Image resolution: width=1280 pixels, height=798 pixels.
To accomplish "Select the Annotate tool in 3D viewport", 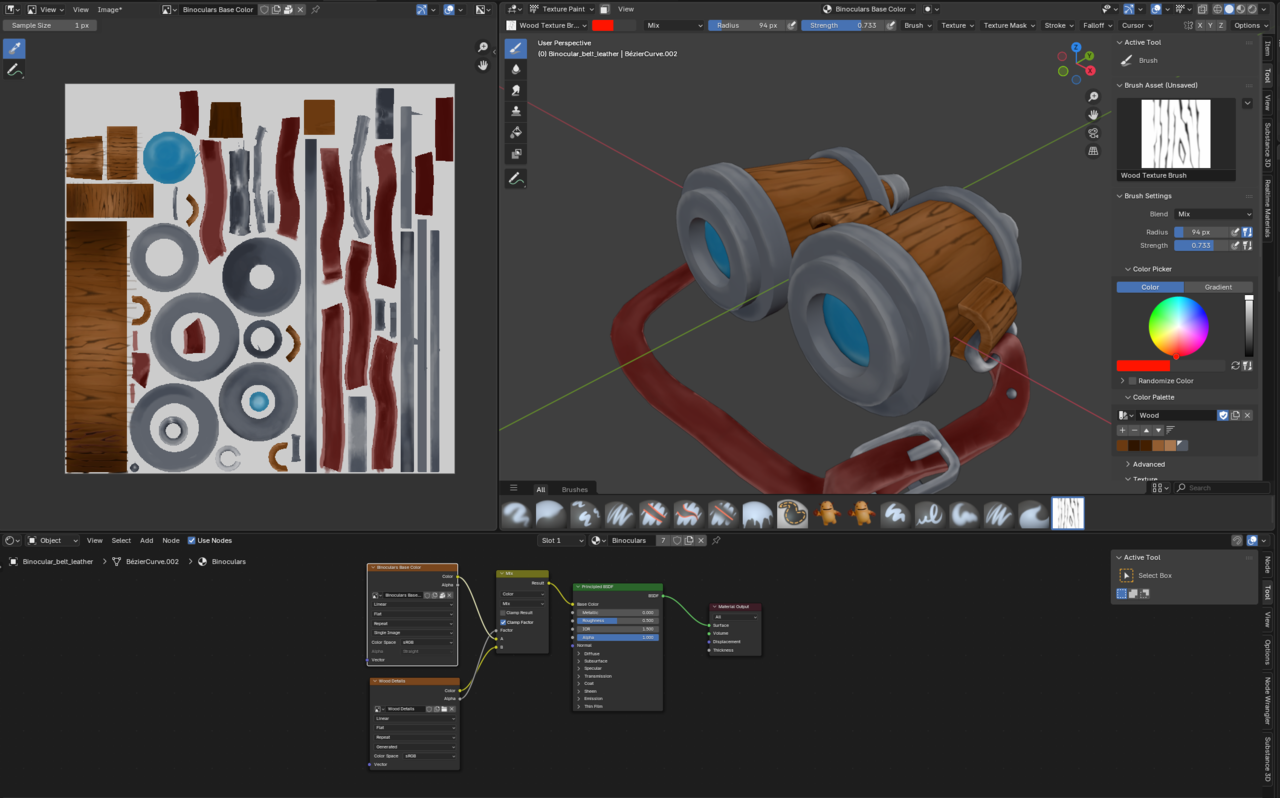I will coord(516,179).
